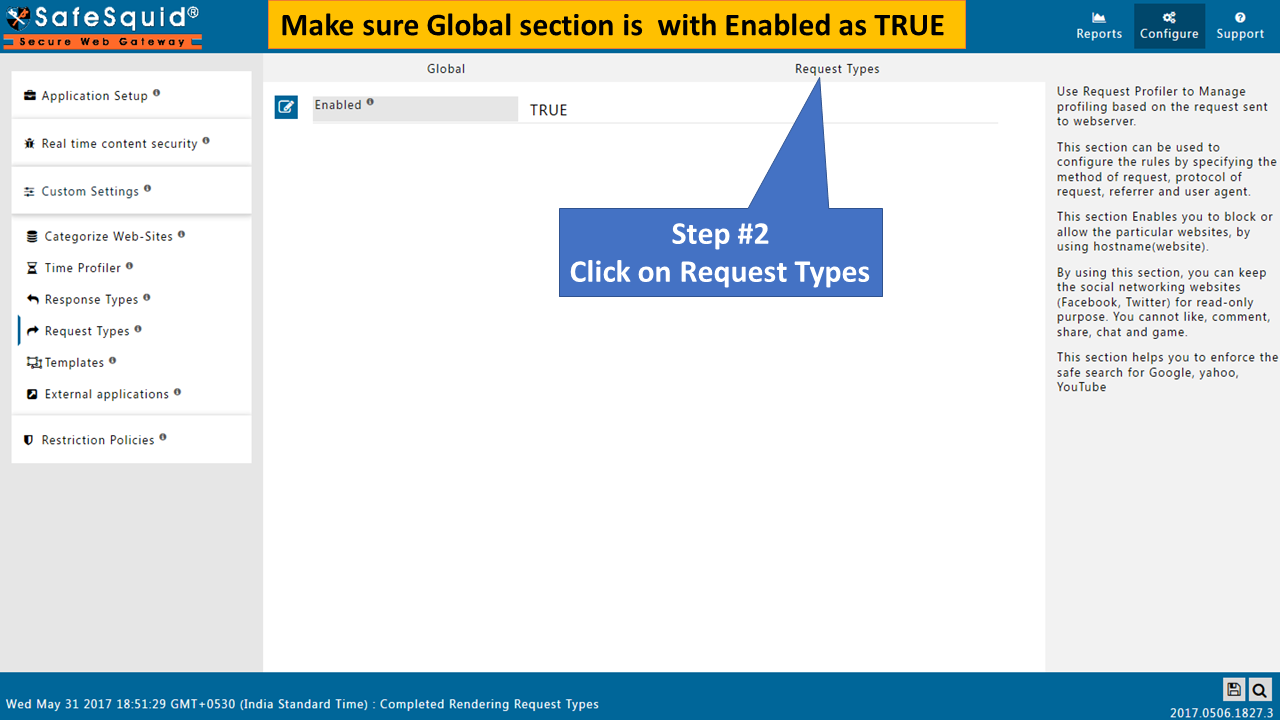Click the Templates icon in sidebar
This screenshot has height=720, width=1280.
[x=32, y=362]
